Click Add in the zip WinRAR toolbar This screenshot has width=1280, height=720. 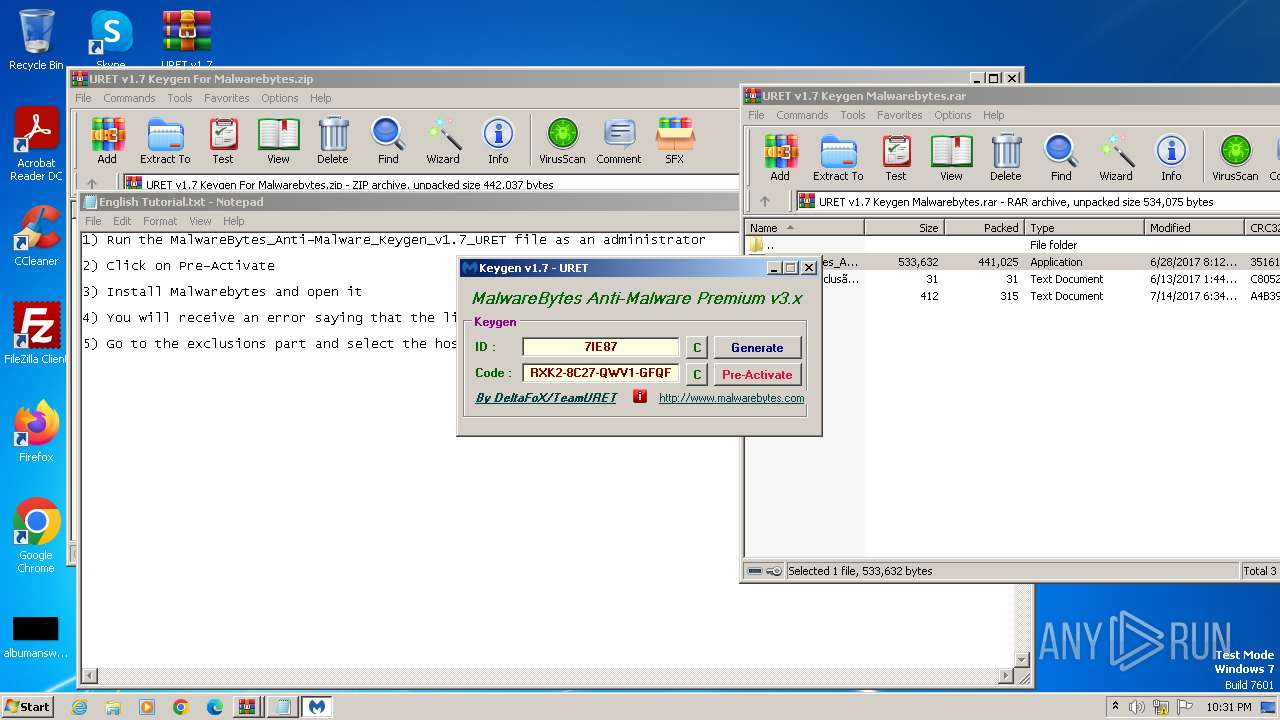(107, 141)
